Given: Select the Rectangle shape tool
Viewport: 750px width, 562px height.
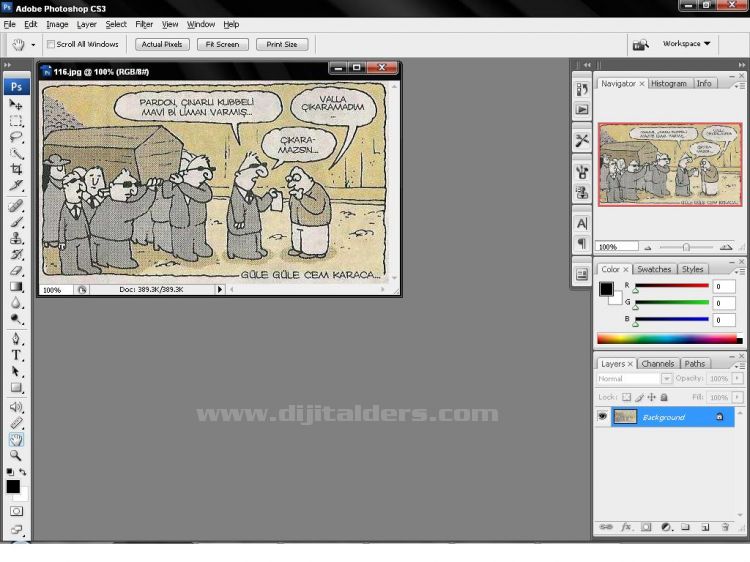Looking at the screenshot, I should pos(16,387).
